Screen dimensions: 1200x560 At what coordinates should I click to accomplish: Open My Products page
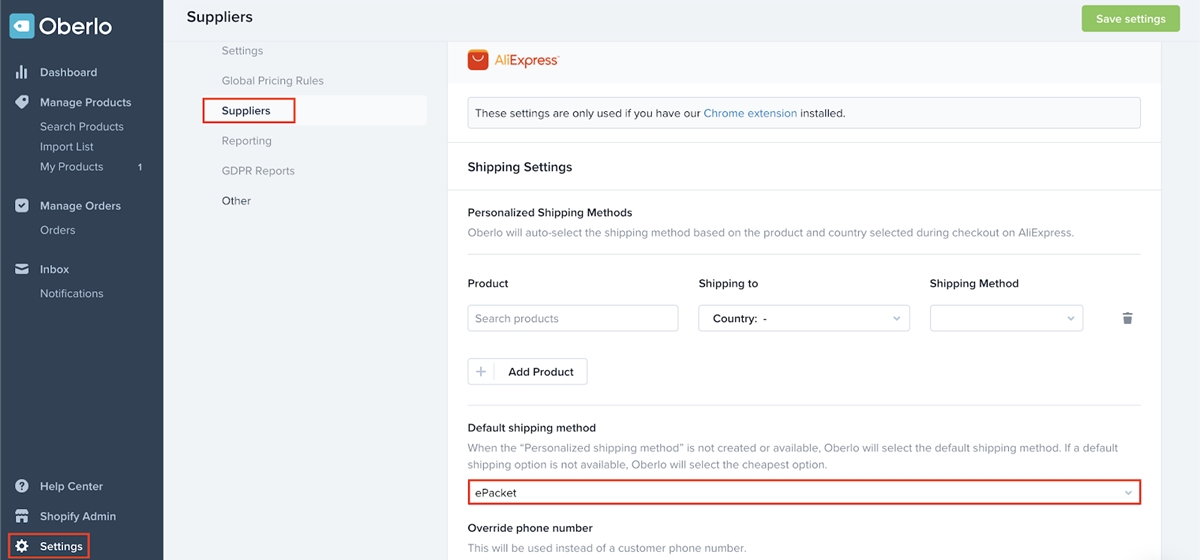[71, 166]
